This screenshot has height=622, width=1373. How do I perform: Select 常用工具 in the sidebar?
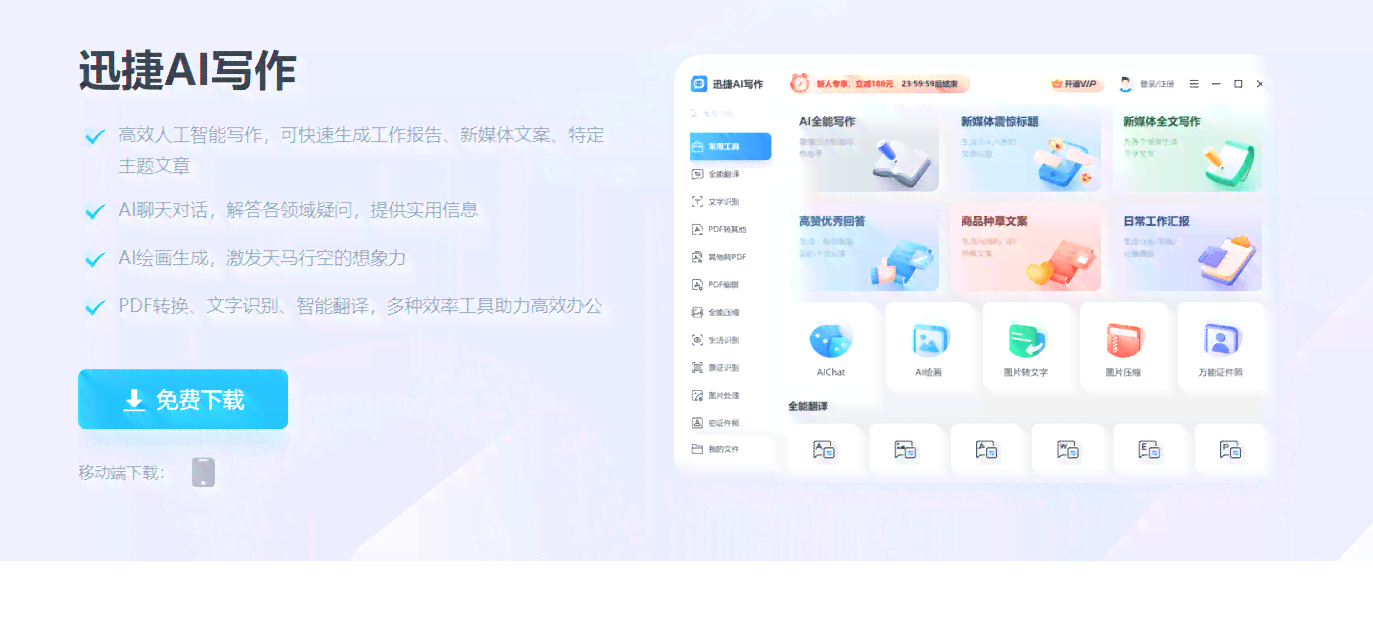click(730, 146)
